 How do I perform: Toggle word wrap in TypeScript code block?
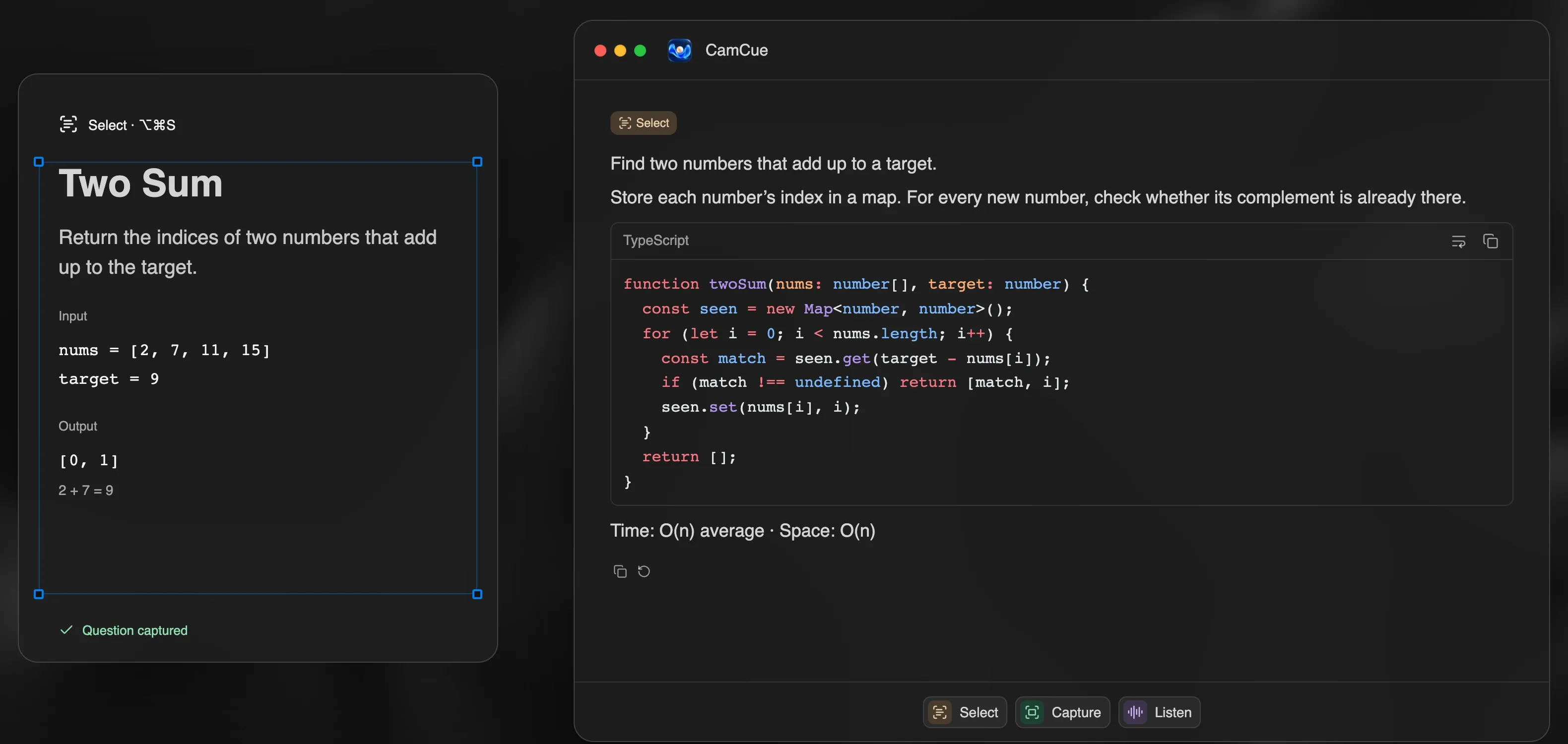click(1458, 242)
